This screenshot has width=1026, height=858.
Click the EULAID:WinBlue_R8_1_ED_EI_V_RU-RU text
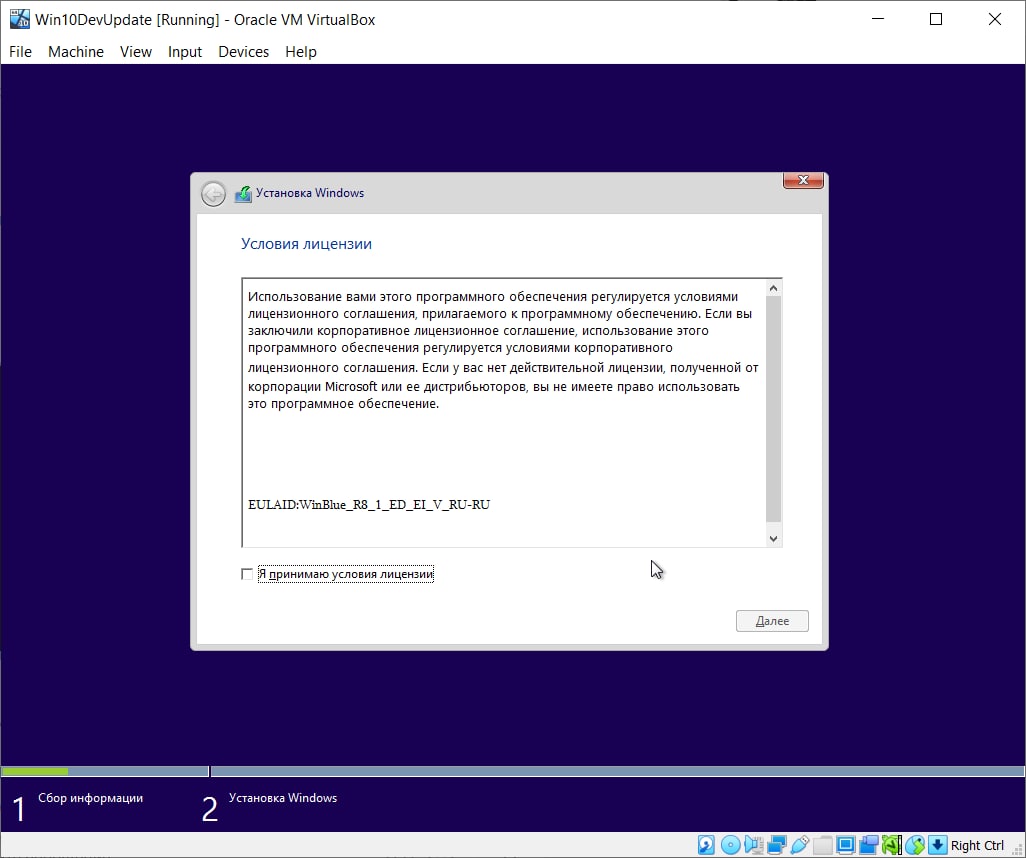tap(369, 505)
